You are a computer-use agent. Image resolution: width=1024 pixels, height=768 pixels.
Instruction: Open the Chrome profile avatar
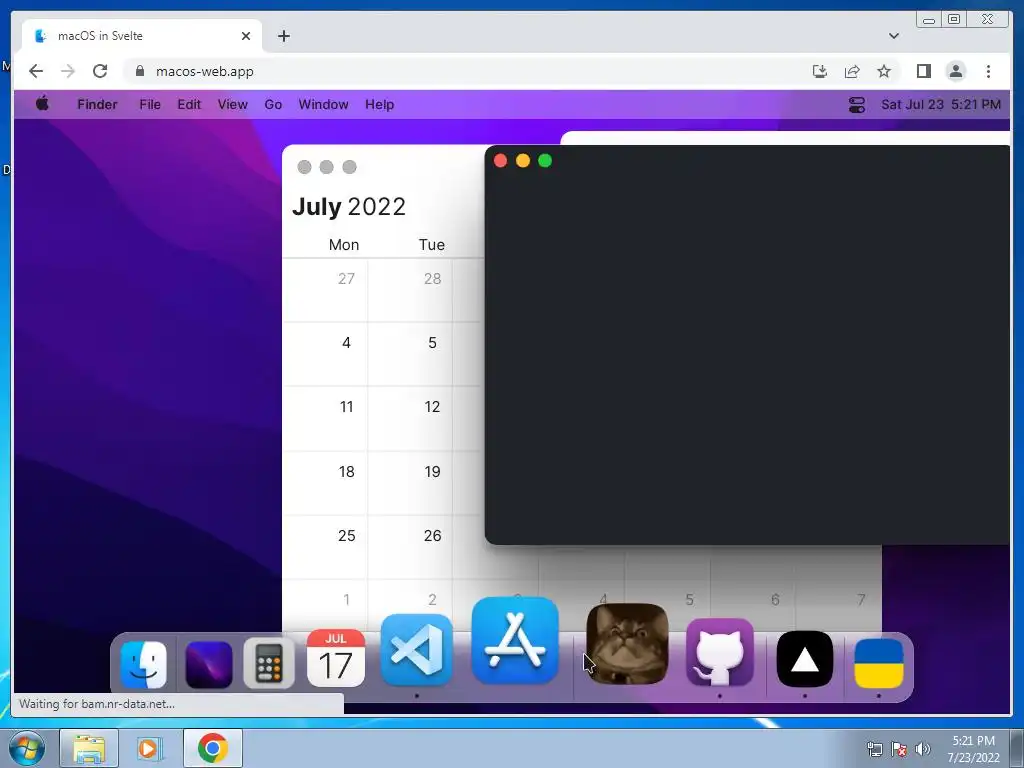(x=955, y=71)
